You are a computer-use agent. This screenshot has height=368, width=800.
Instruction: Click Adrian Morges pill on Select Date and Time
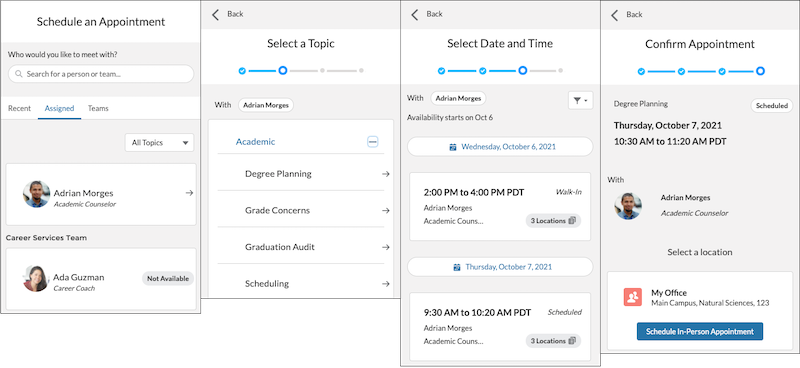(458, 98)
